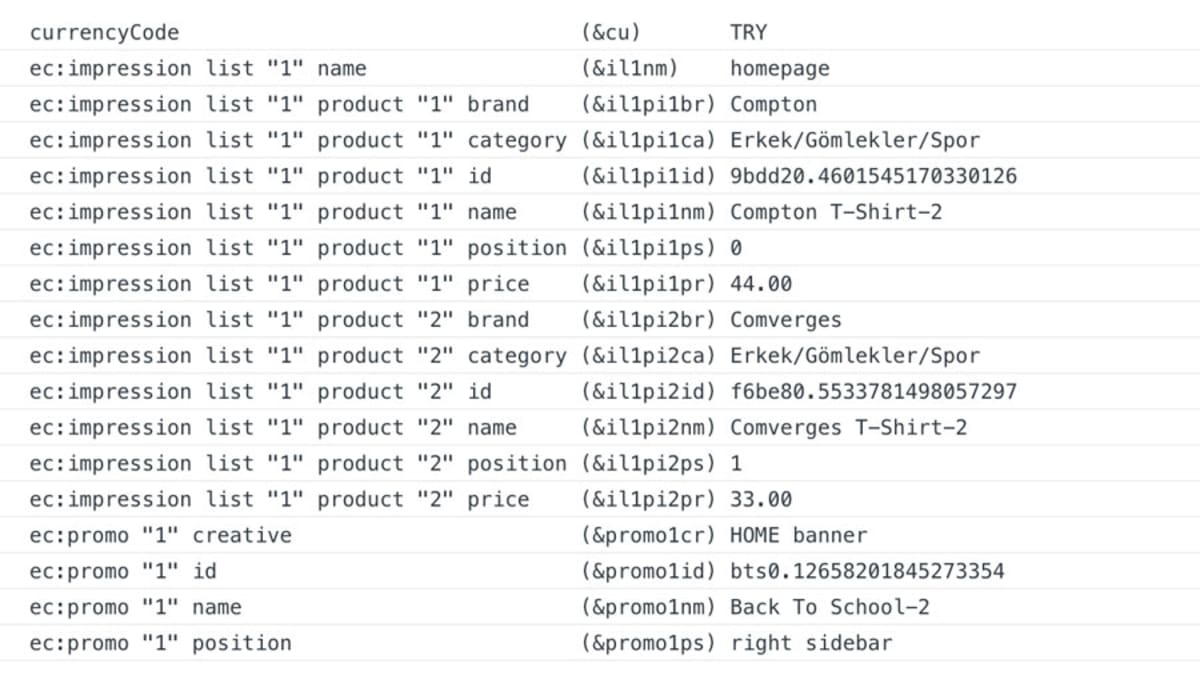Viewport: 1200px width, 687px height.
Task: Click product 2 id value f6be80.5533781498057297
Action: click(x=874, y=391)
